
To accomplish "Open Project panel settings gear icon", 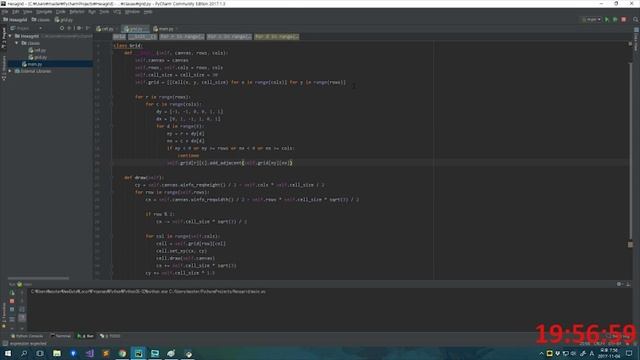I will [x=79, y=29].
